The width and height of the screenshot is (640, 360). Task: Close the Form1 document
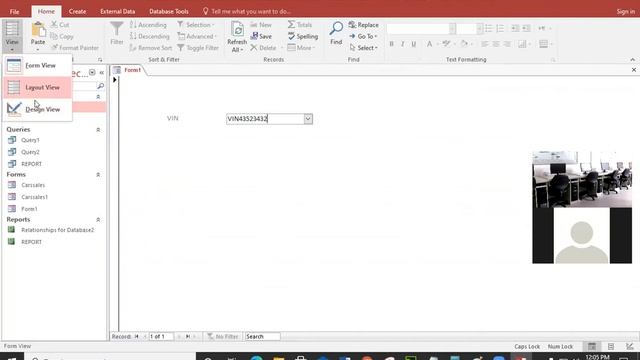pos(634,70)
